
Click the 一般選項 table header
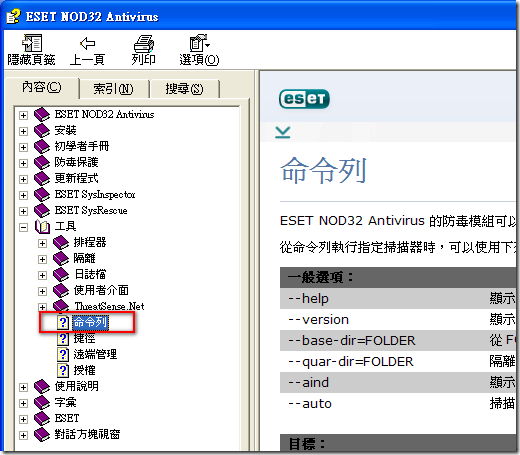(398, 277)
